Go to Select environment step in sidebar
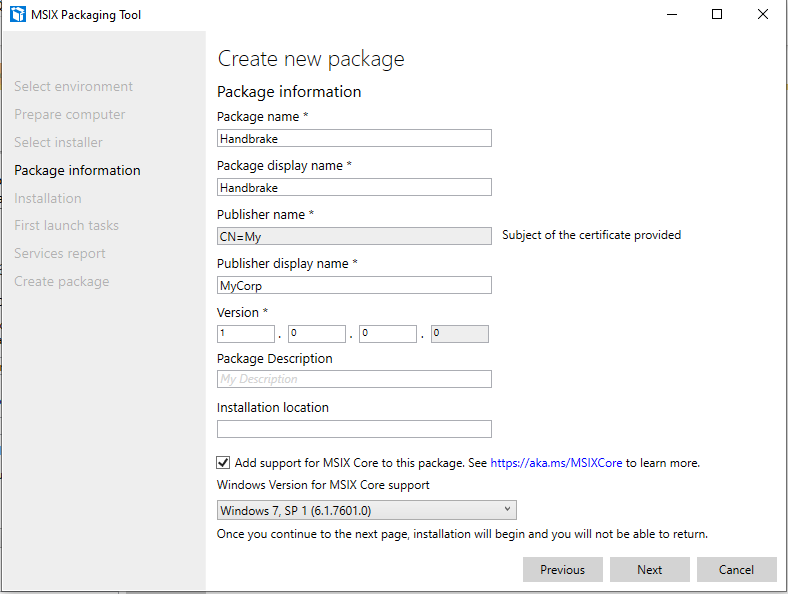 click(x=73, y=87)
